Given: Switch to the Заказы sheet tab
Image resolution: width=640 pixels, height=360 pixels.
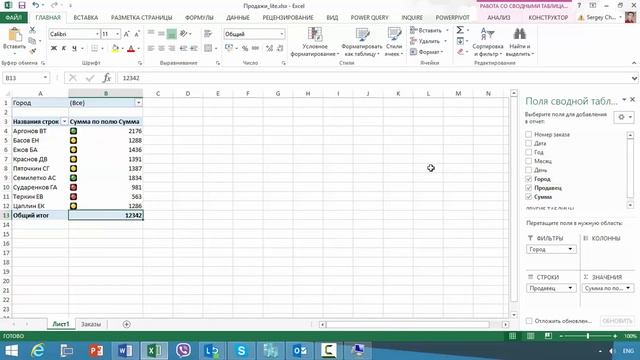Looking at the screenshot, I should [91, 324].
